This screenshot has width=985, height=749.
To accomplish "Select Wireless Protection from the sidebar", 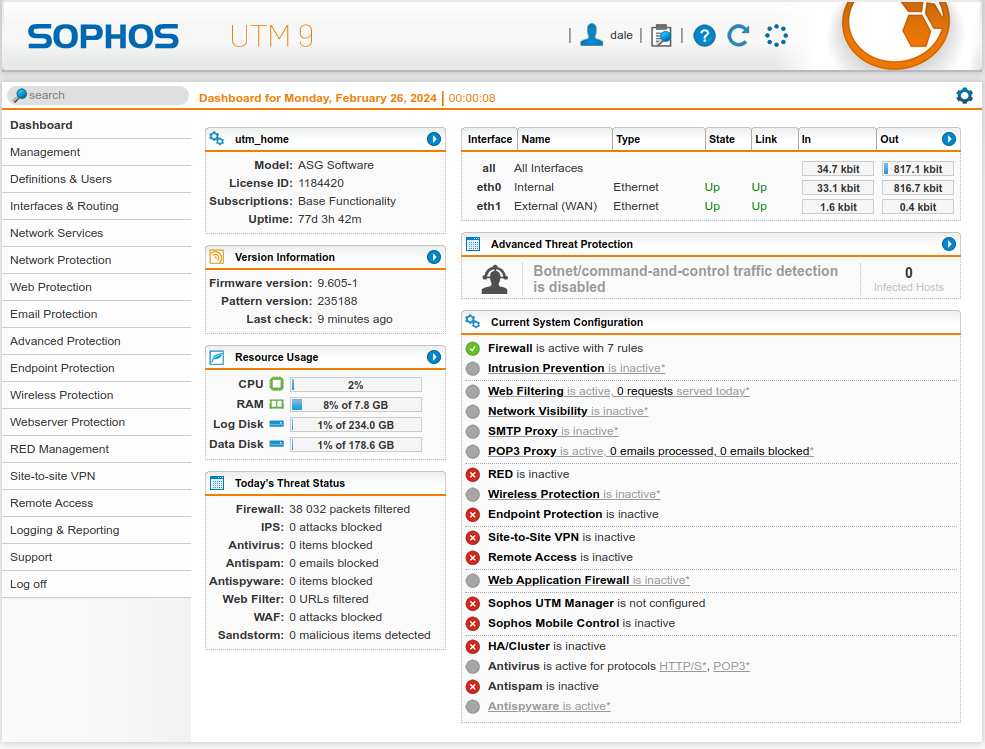I will [62, 394].
